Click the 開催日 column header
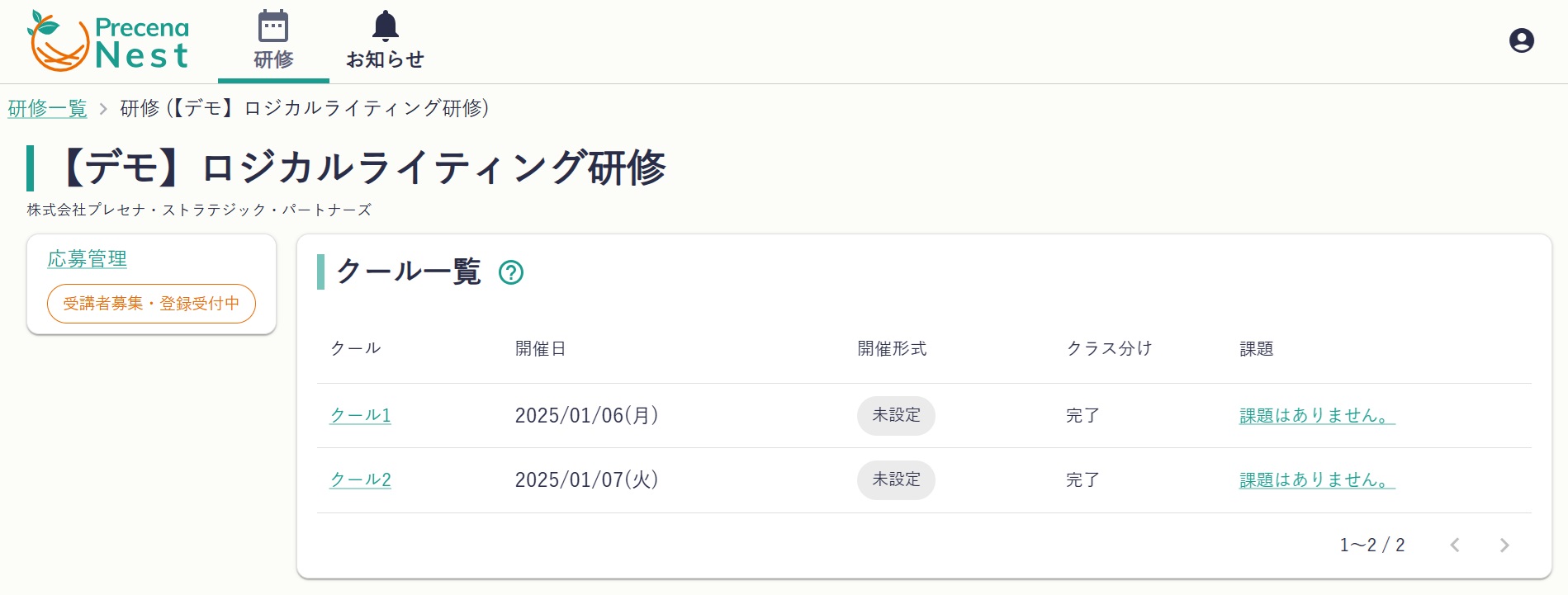Screen dimensions: 1568x595 [x=540, y=348]
